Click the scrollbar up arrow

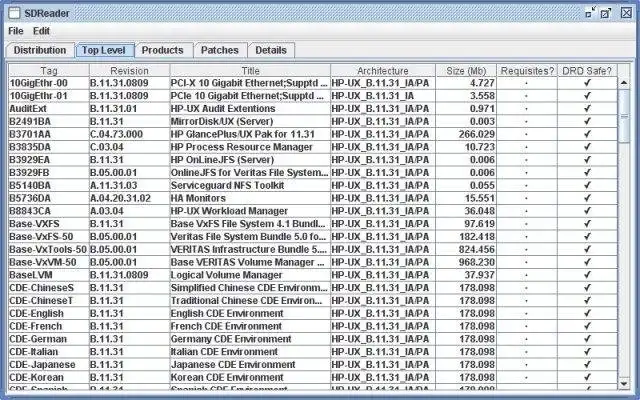click(624, 83)
